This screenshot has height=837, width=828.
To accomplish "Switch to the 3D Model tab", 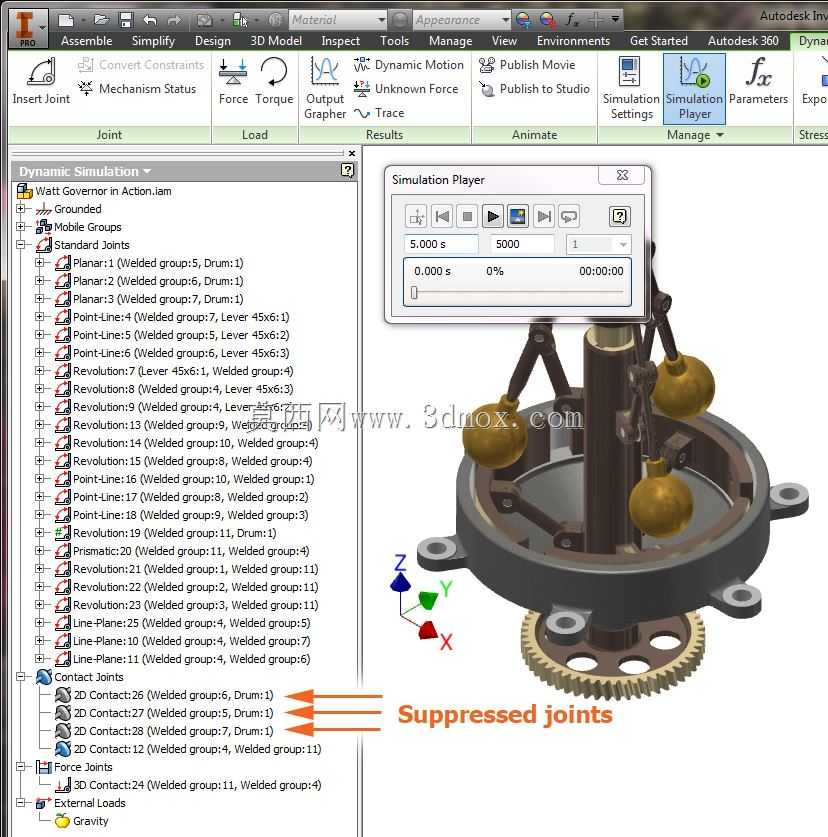I will (275, 41).
